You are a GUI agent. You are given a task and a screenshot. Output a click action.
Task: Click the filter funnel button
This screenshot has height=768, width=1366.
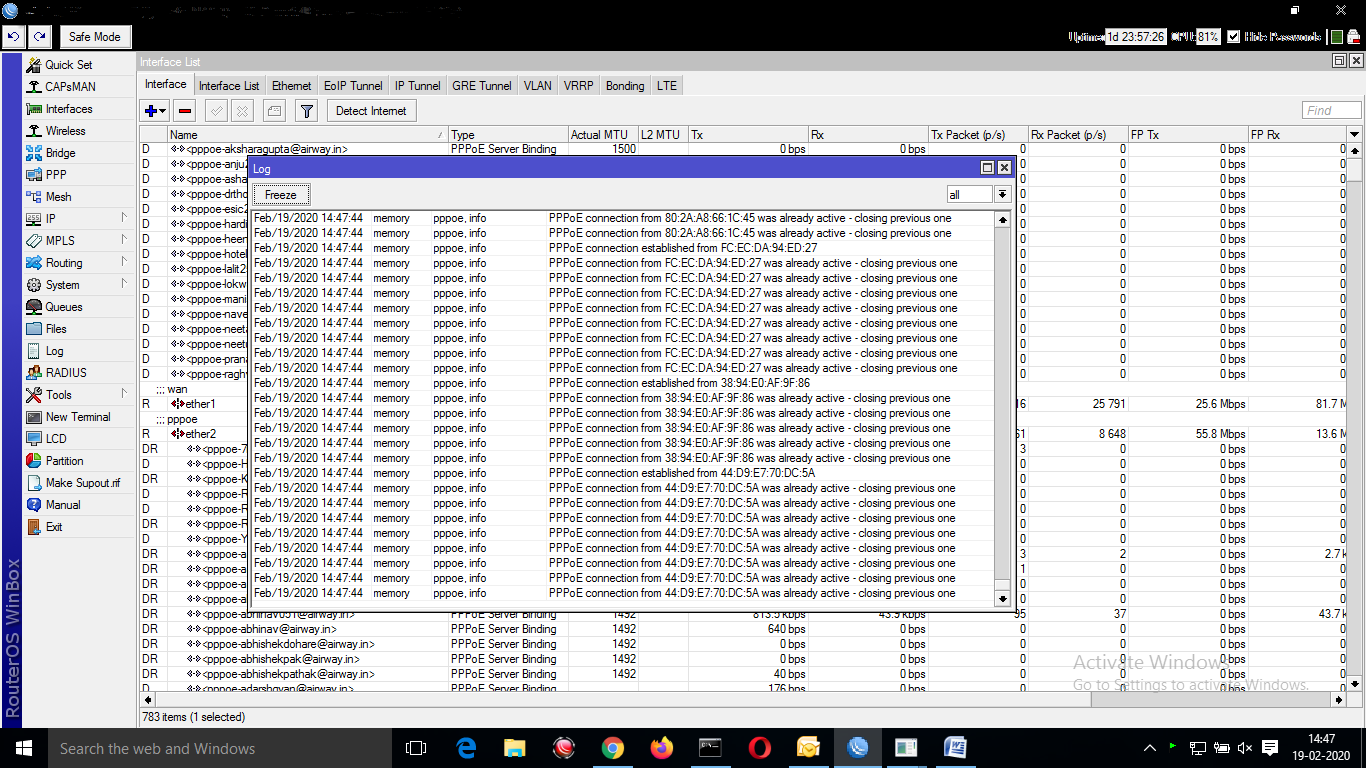click(x=307, y=111)
